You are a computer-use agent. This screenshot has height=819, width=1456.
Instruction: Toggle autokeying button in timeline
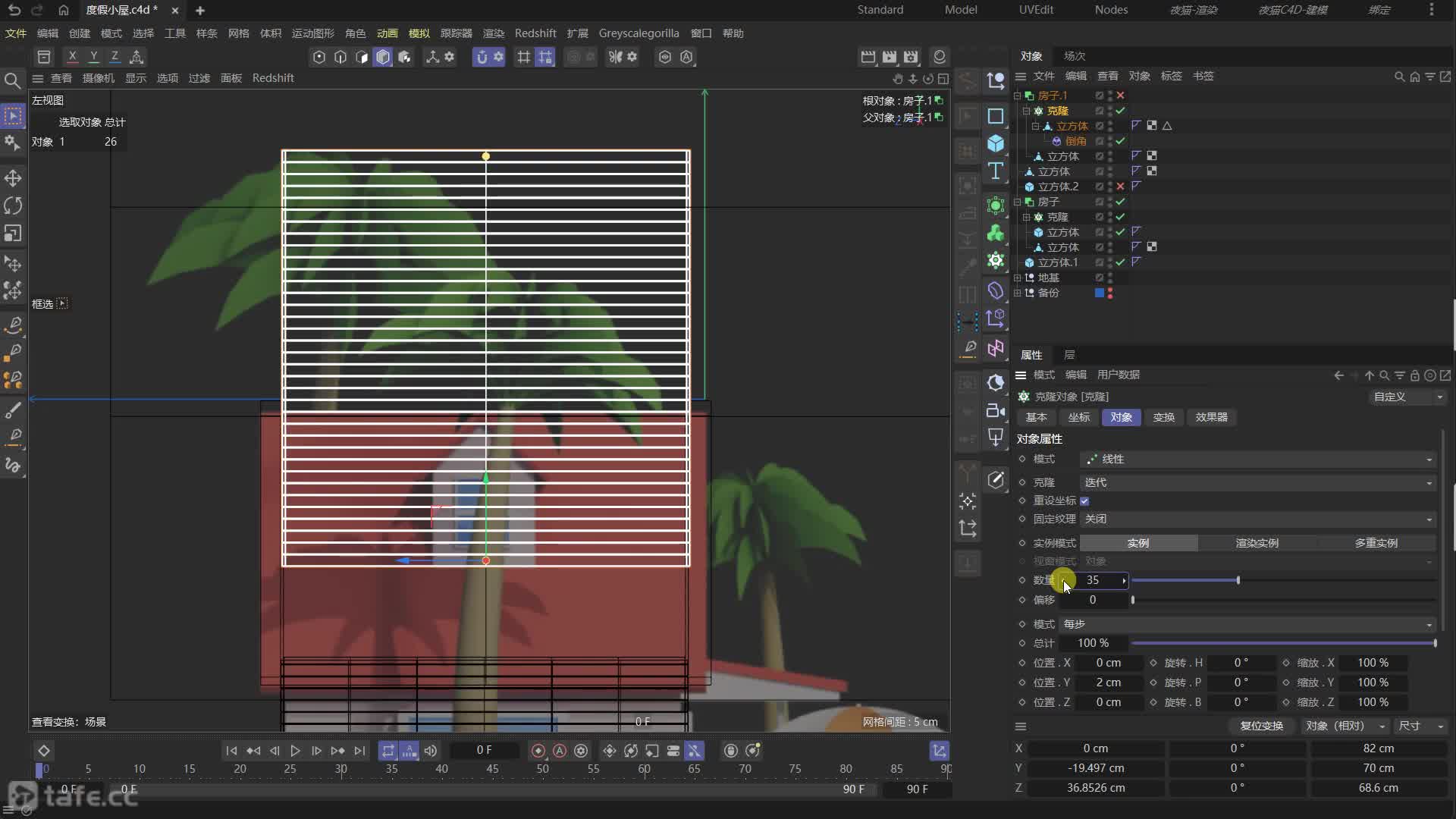[560, 751]
